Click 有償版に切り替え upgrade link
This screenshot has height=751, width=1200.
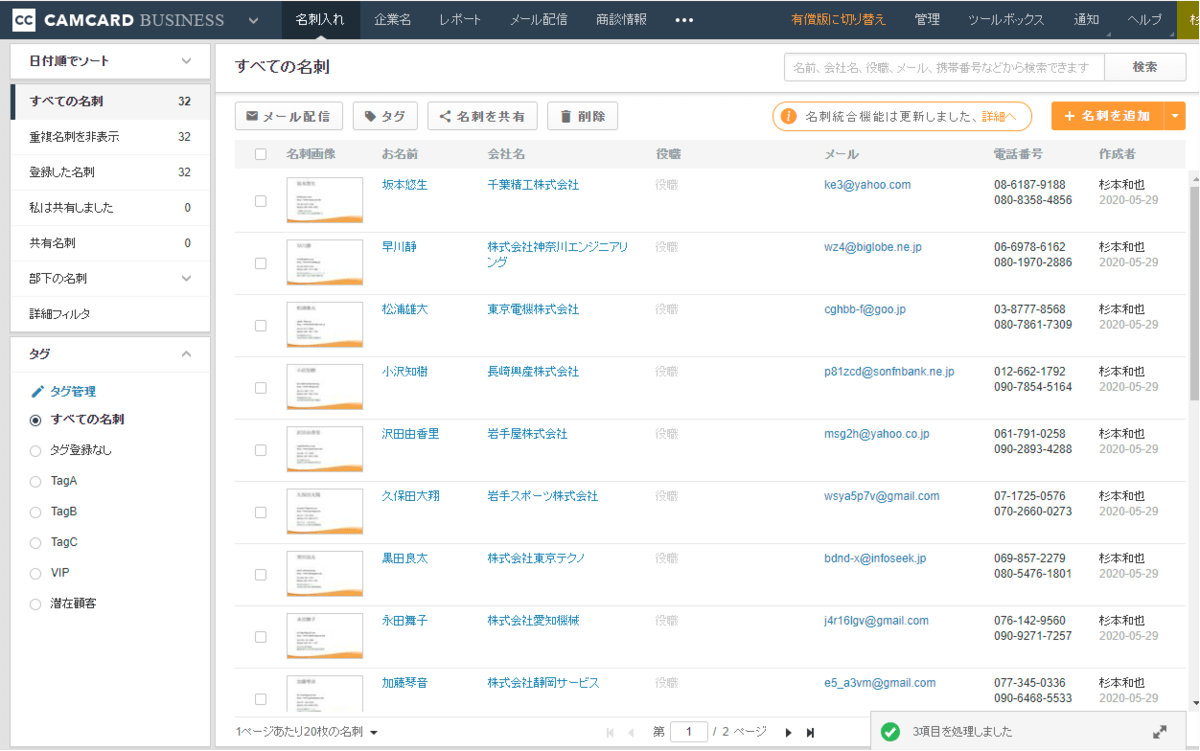(x=838, y=20)
